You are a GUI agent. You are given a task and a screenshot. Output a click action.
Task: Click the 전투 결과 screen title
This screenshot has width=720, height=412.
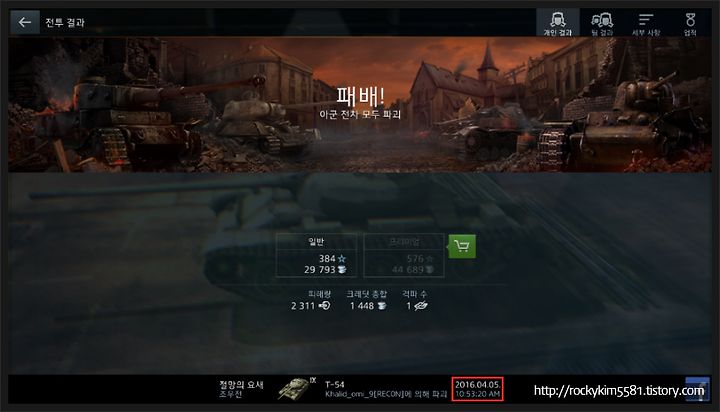click(65, 23)
